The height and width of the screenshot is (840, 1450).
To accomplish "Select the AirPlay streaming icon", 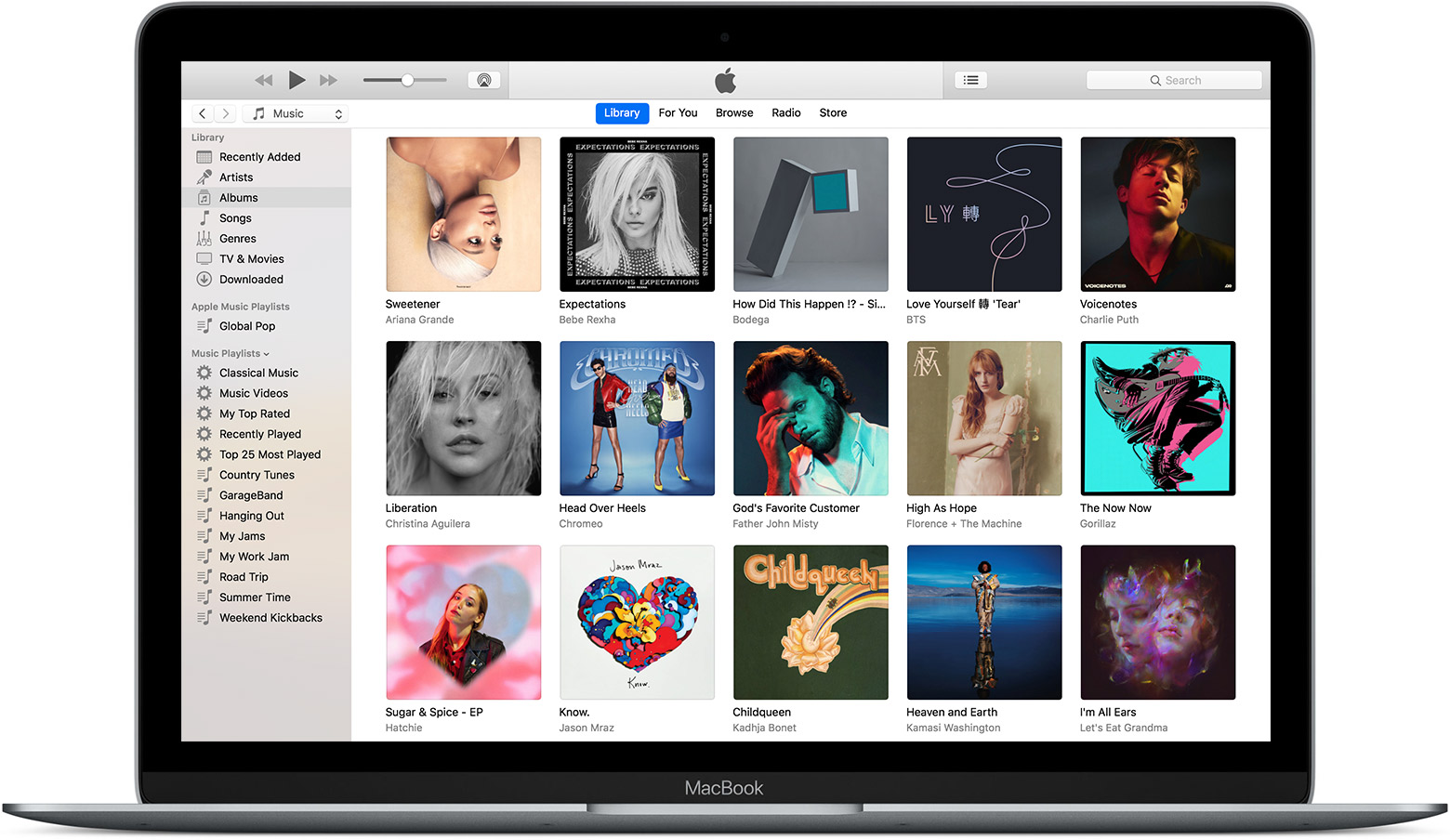I will click(x=484, y=80).
